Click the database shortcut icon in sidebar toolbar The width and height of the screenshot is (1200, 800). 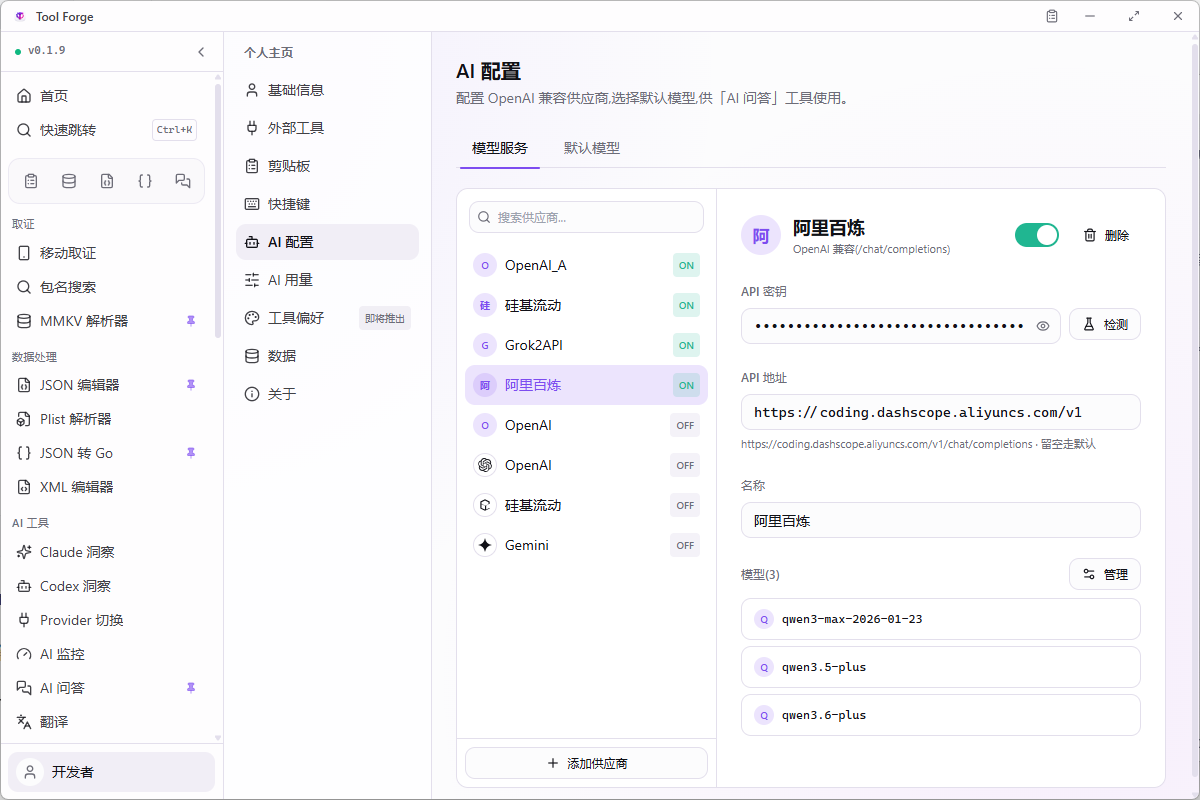pyautogui.click(x=69, y=181)
